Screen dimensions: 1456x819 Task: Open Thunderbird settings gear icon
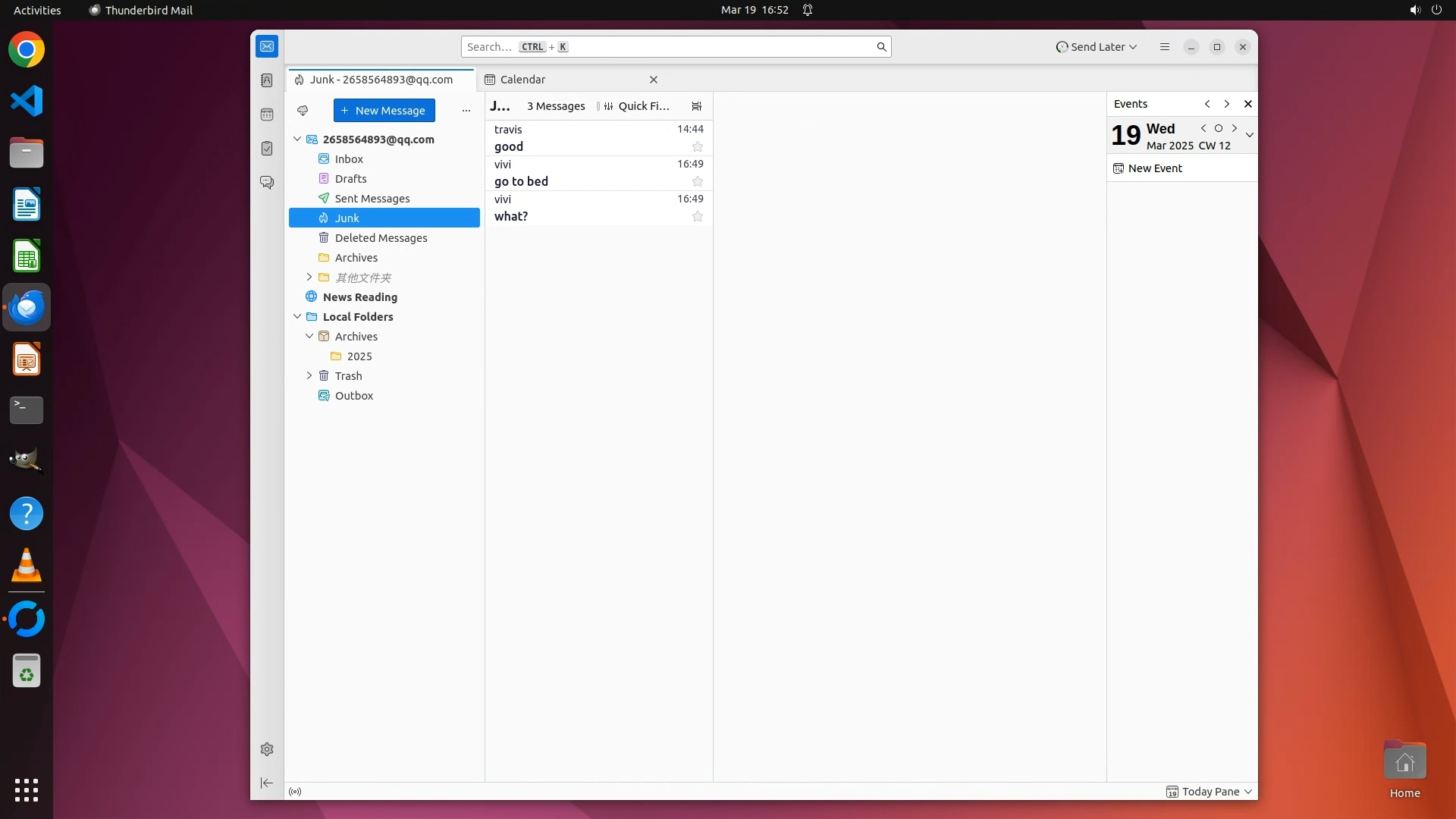[x=267, y=749]
